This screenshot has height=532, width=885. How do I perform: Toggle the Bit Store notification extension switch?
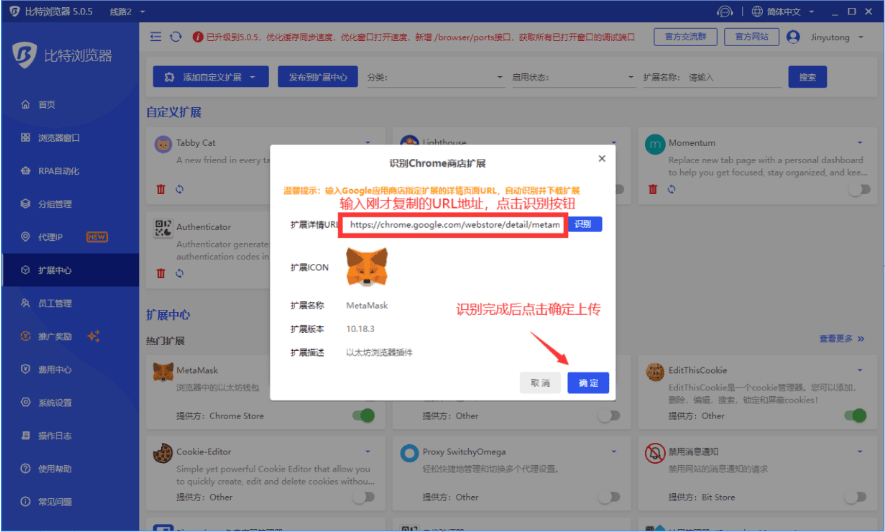[x=856, y=497]
